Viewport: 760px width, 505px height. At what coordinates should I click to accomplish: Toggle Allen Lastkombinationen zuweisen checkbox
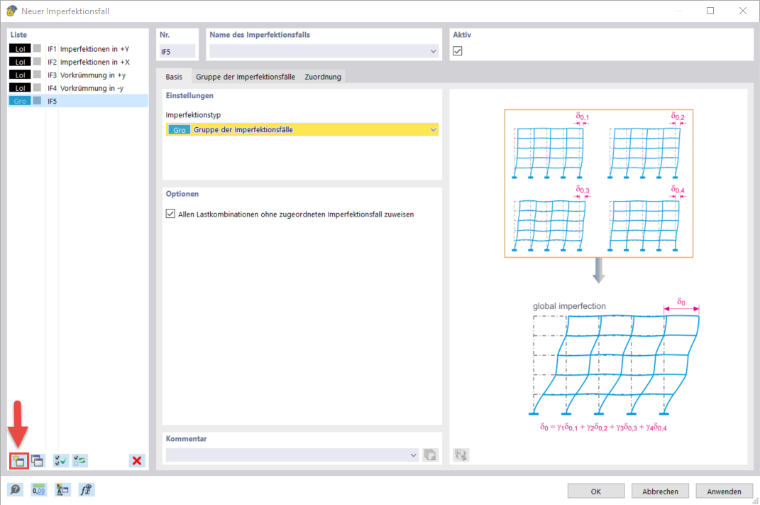click(170, 214)
